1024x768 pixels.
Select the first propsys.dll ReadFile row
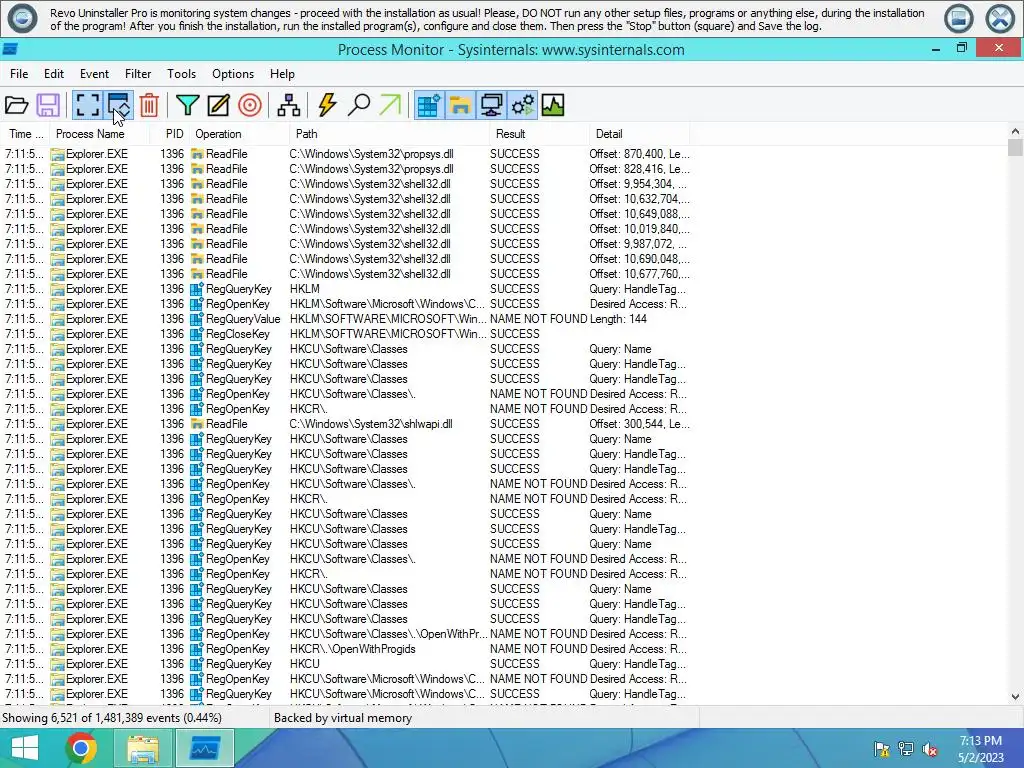tap(346, 153)
